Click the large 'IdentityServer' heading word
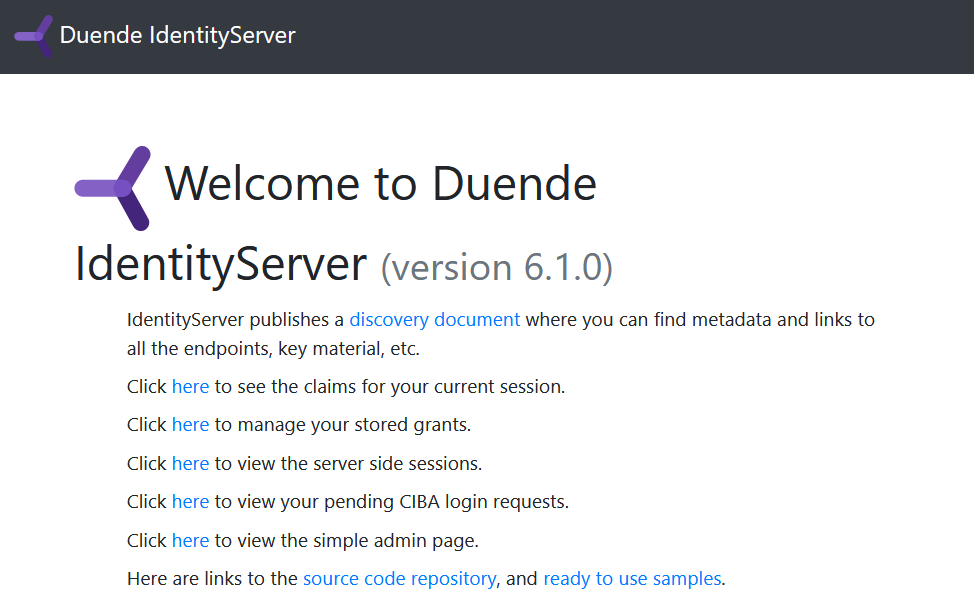 (221, 265)
